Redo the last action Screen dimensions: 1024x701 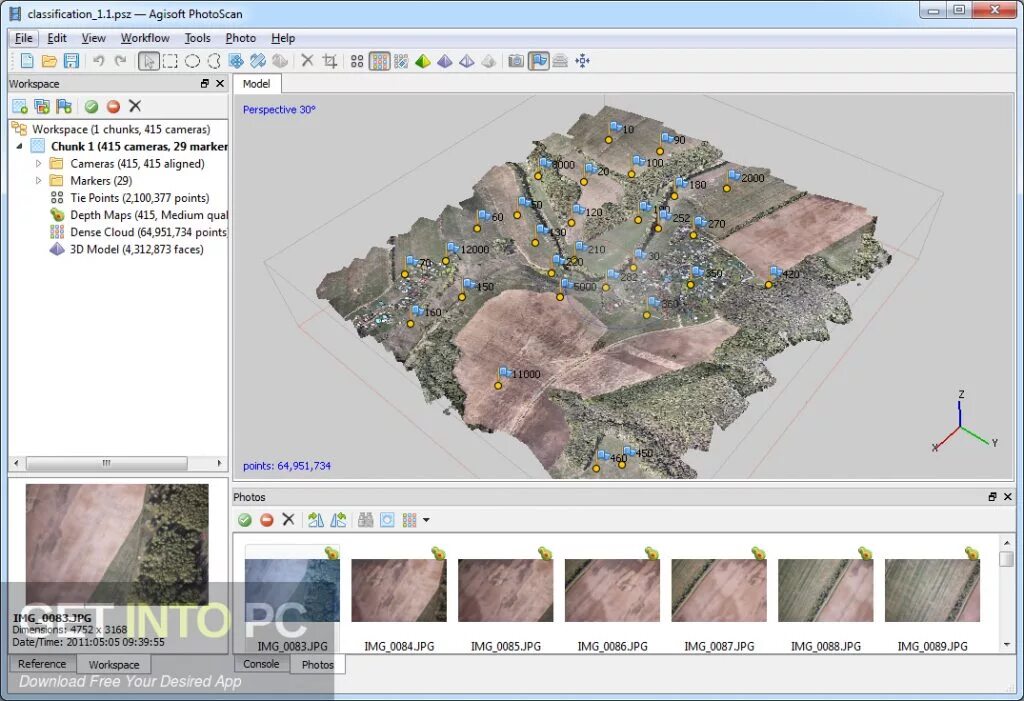click(121, 61)
